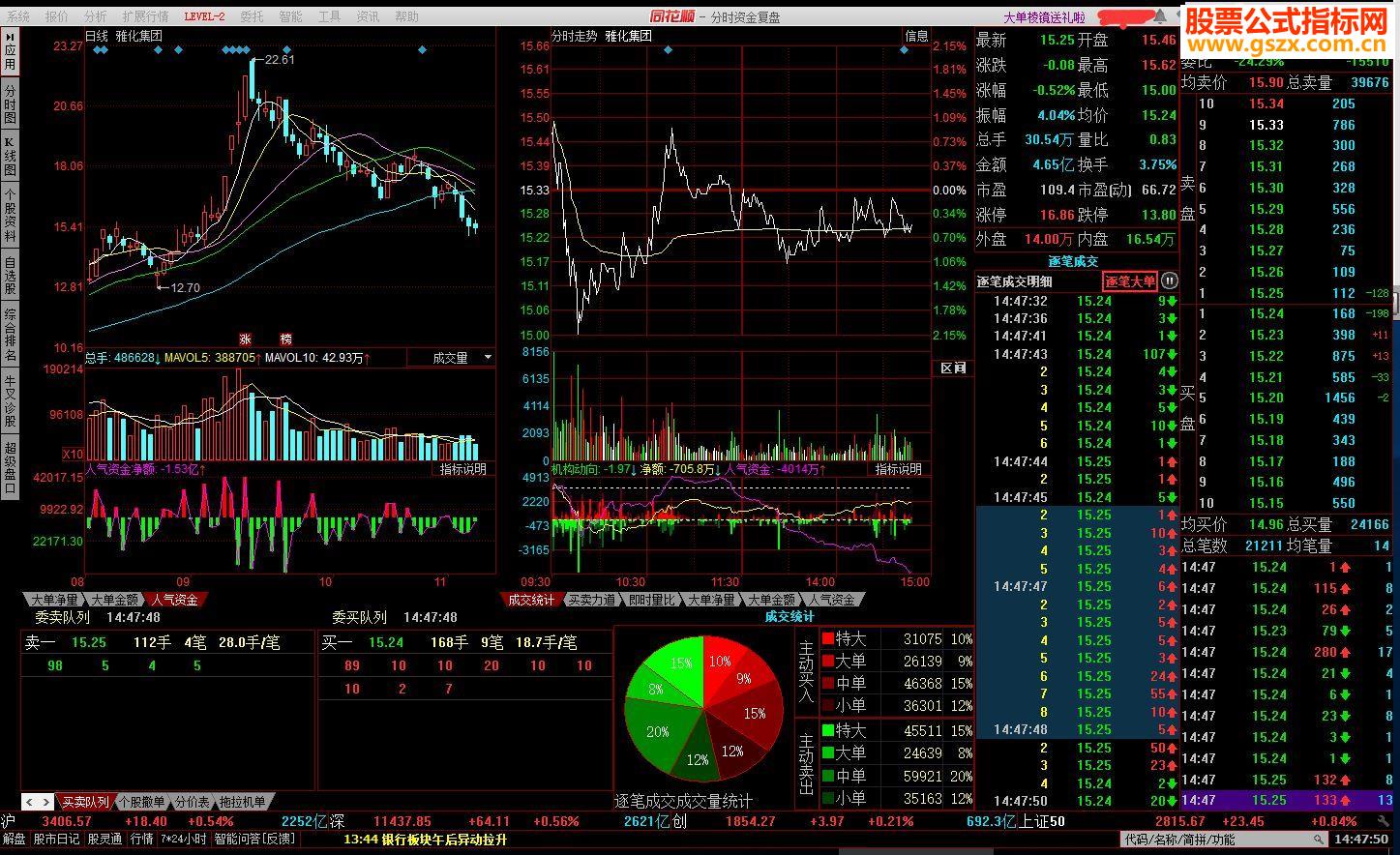Click the blue diamond at far right of daily chart

pyautogui.click(x=422, y=49)
